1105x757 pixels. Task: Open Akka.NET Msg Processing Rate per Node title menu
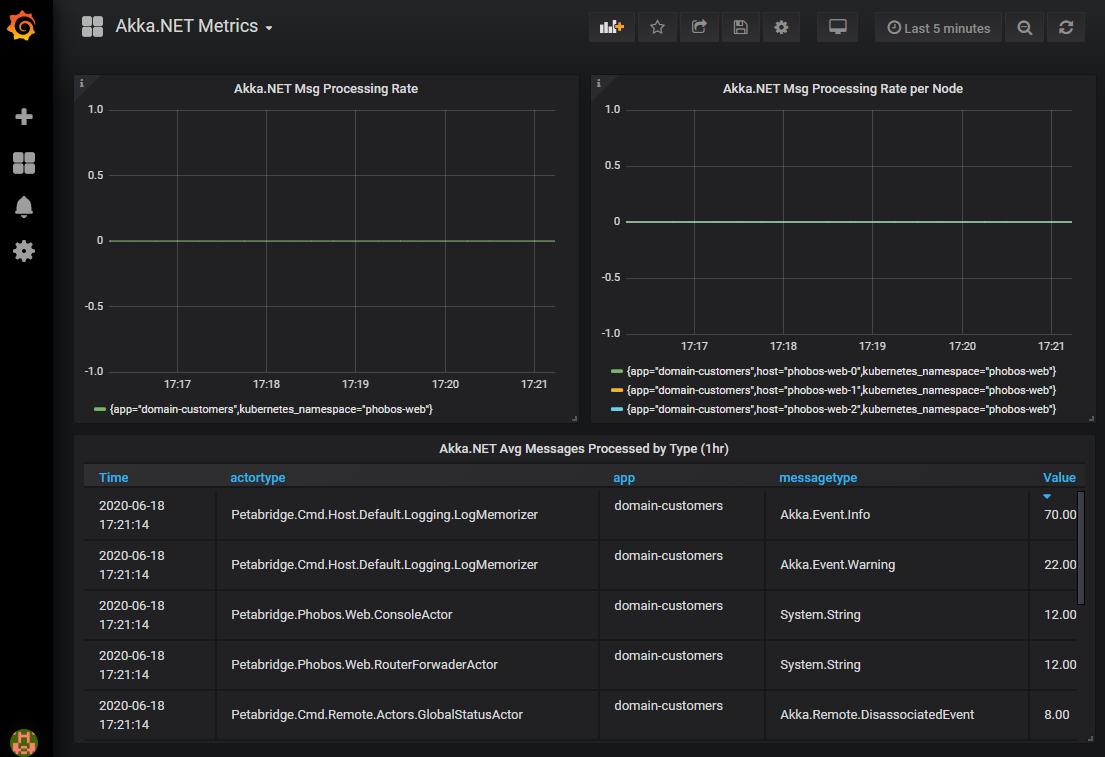[843, 89]
